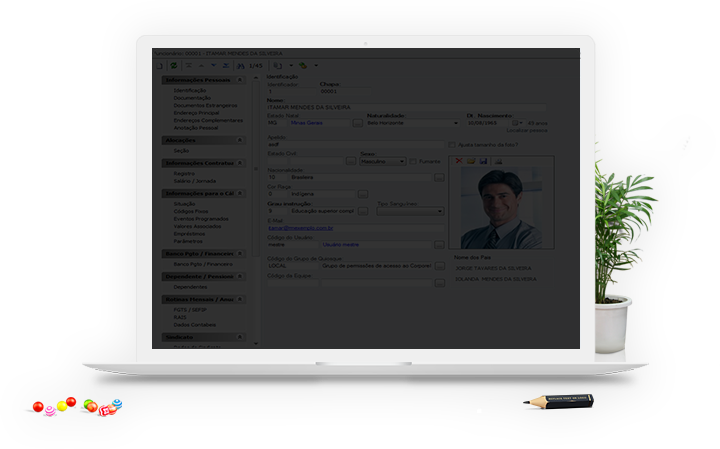Delete photo with the red X icon
This screenshot has width=720, height=449.
coord(458,161)
